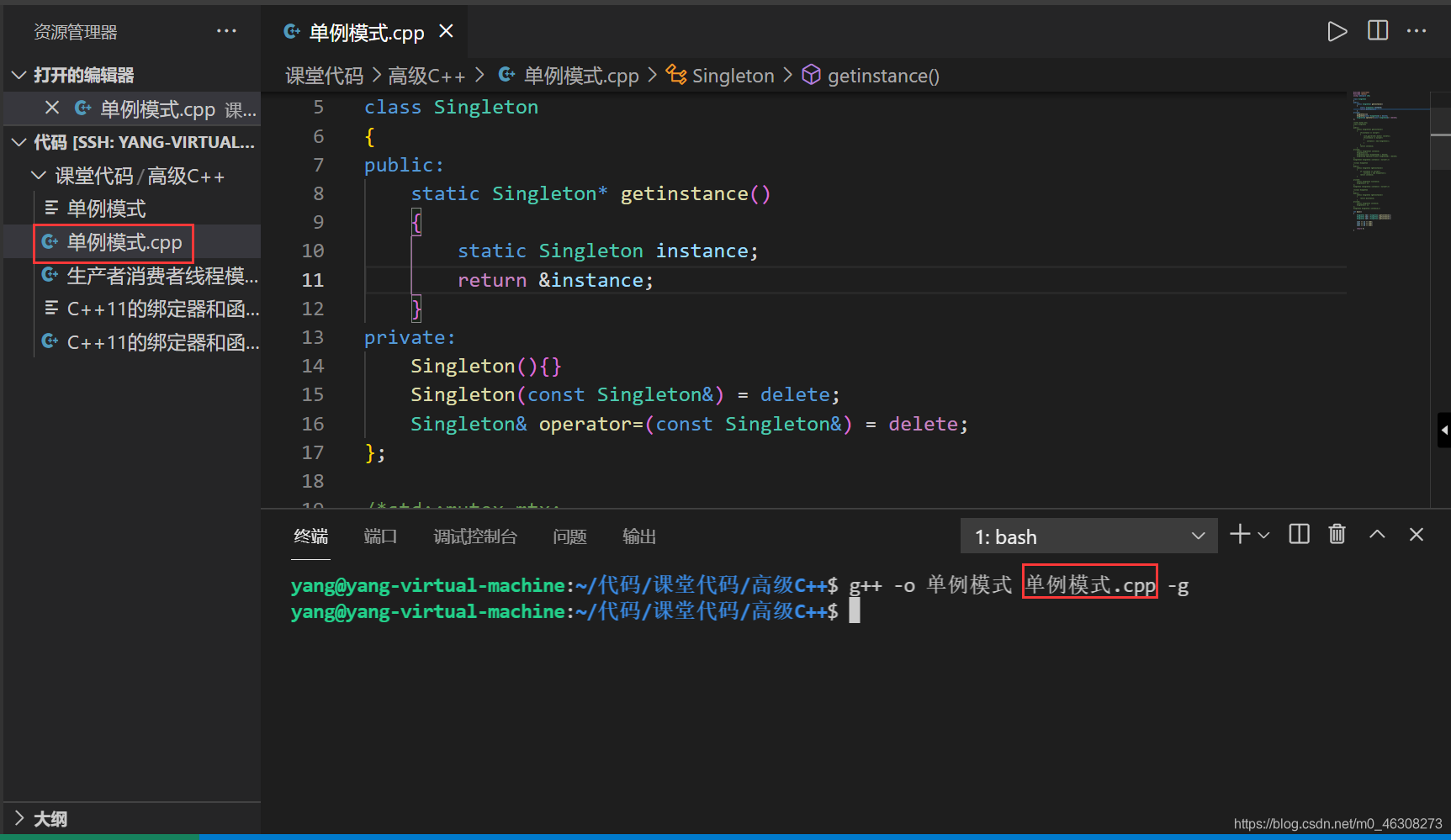Click 高级C++ in the breadcrumb
Viewport: 1451px width, 840px height.
click(x=426, y=76)
